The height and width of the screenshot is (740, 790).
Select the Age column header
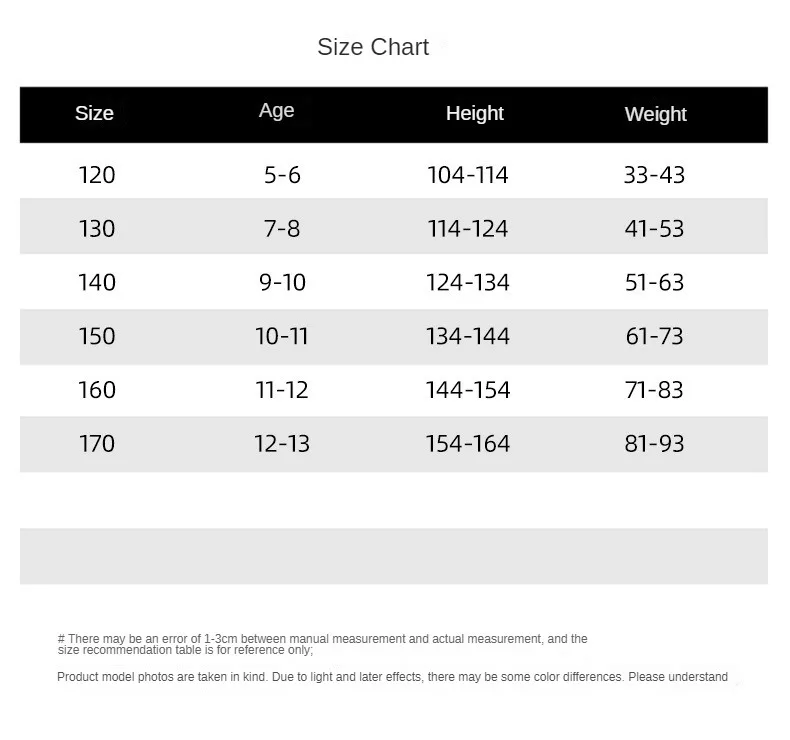(276, 110)
